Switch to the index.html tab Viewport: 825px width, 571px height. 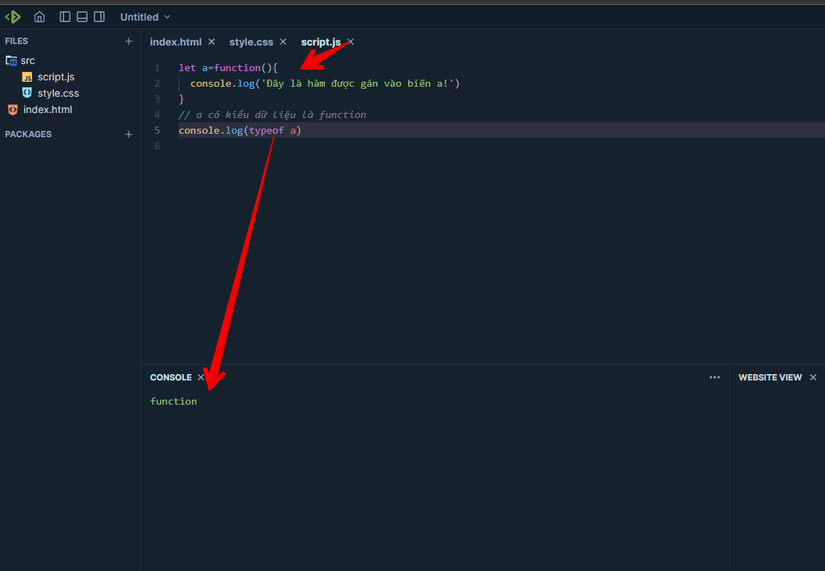[176, 42]
